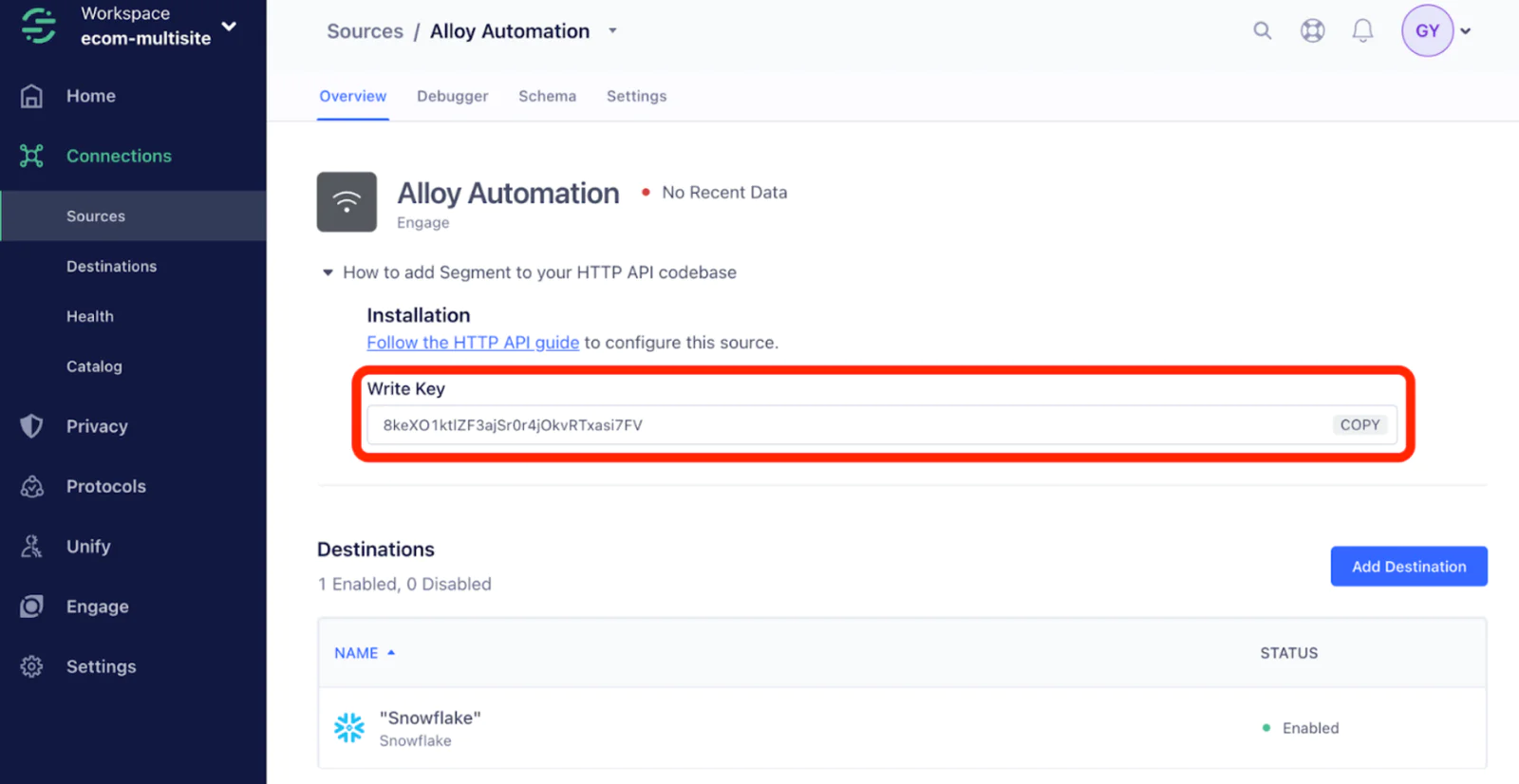The height and width of the screenshot is (784, 1519).
Task: Sort destinations by NAME column
Action: pyautogui.click(x=365, y=653)
